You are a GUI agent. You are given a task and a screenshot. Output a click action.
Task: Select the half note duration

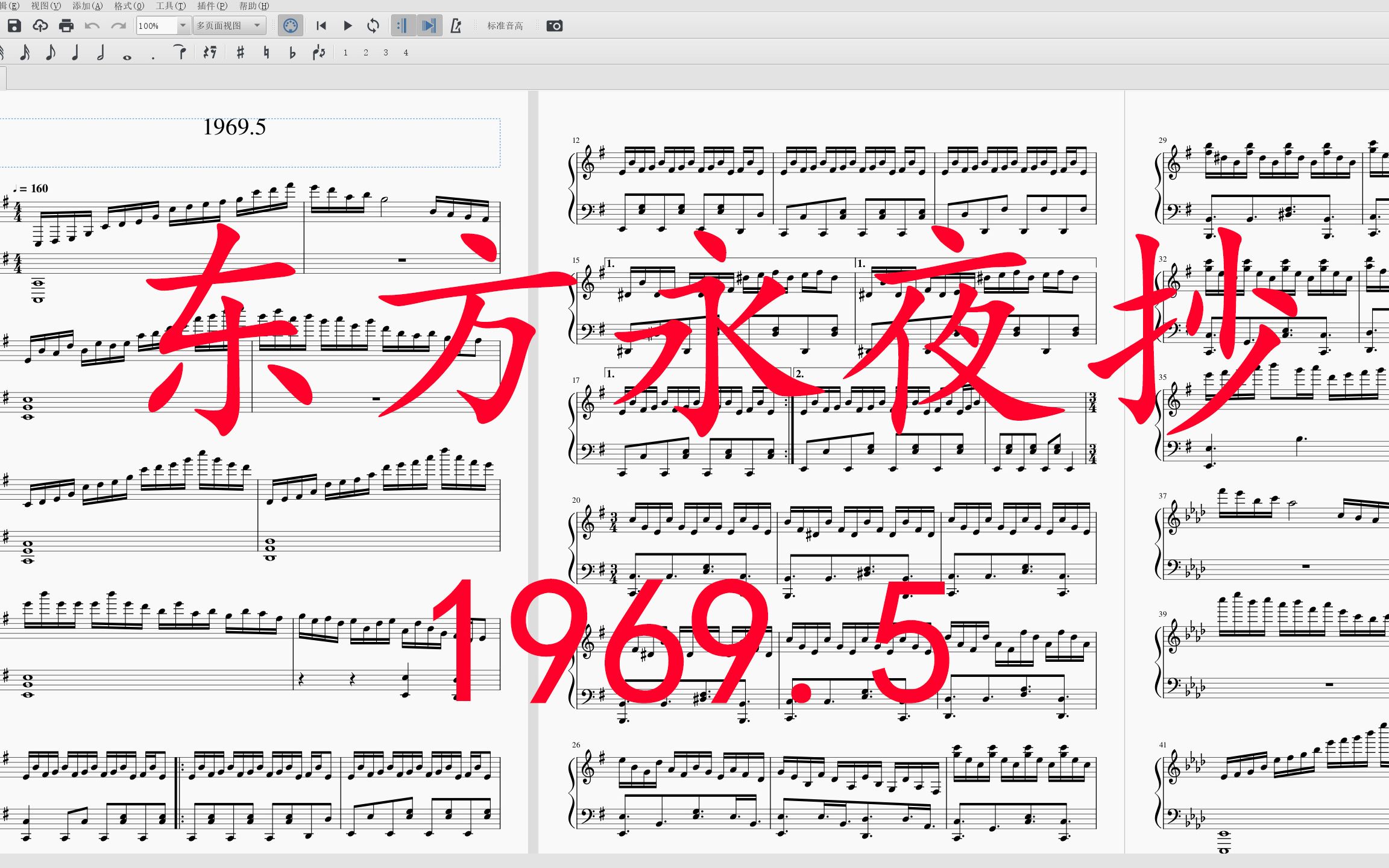[101, 53]
